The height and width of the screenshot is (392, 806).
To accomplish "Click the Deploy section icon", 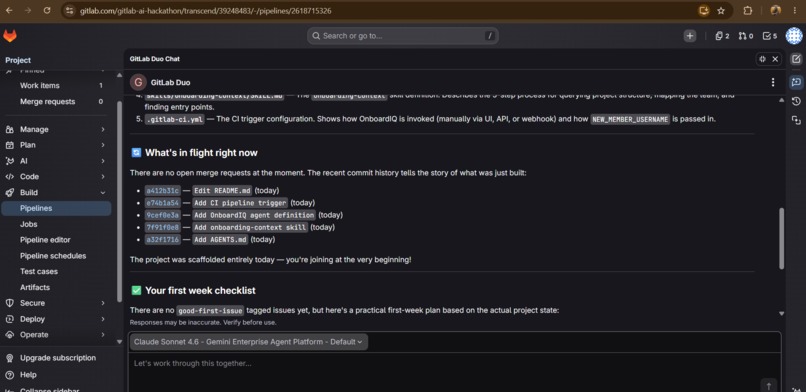I will [x=9, y=319].
